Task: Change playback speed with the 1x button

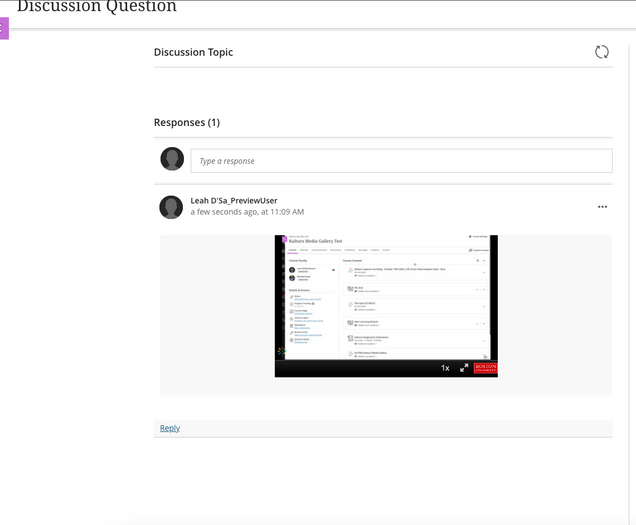Action: (445, 368)
